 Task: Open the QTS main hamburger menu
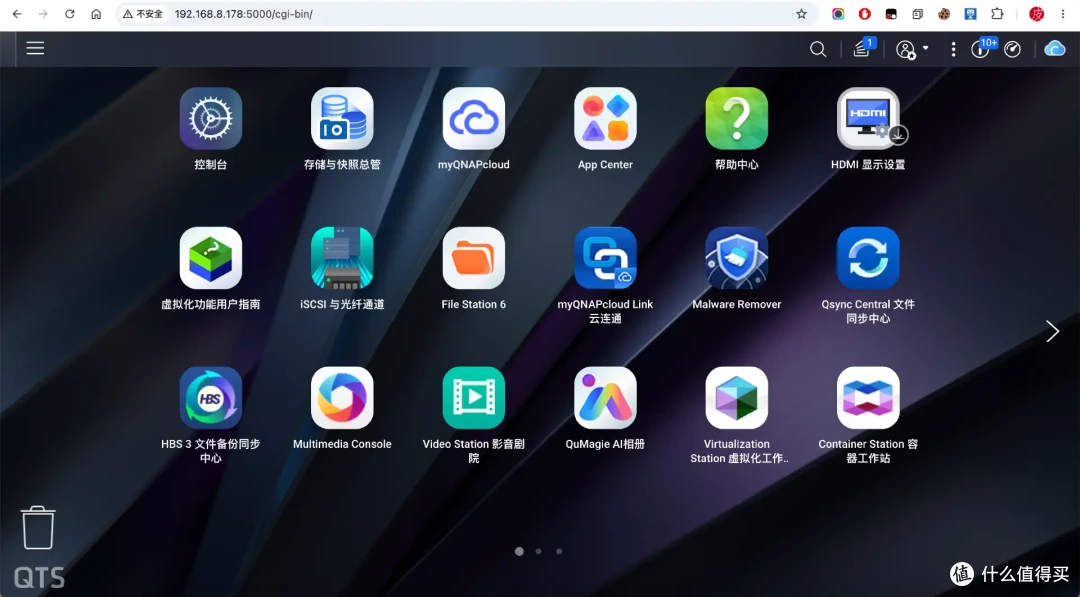point(35,48)
